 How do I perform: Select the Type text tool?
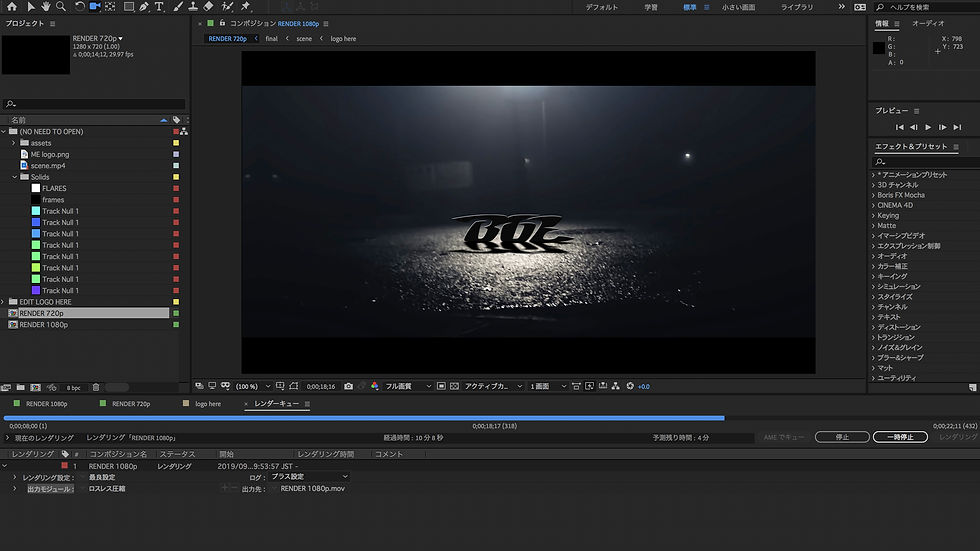coord(159,6)
